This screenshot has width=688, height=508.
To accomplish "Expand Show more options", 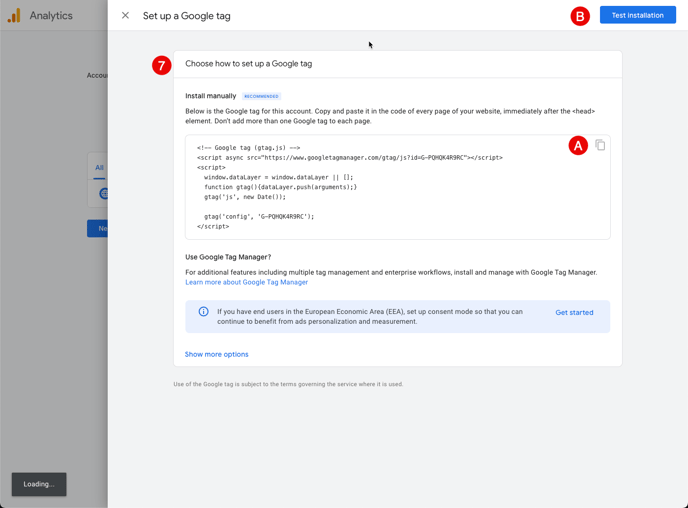I will coord(216,354).
